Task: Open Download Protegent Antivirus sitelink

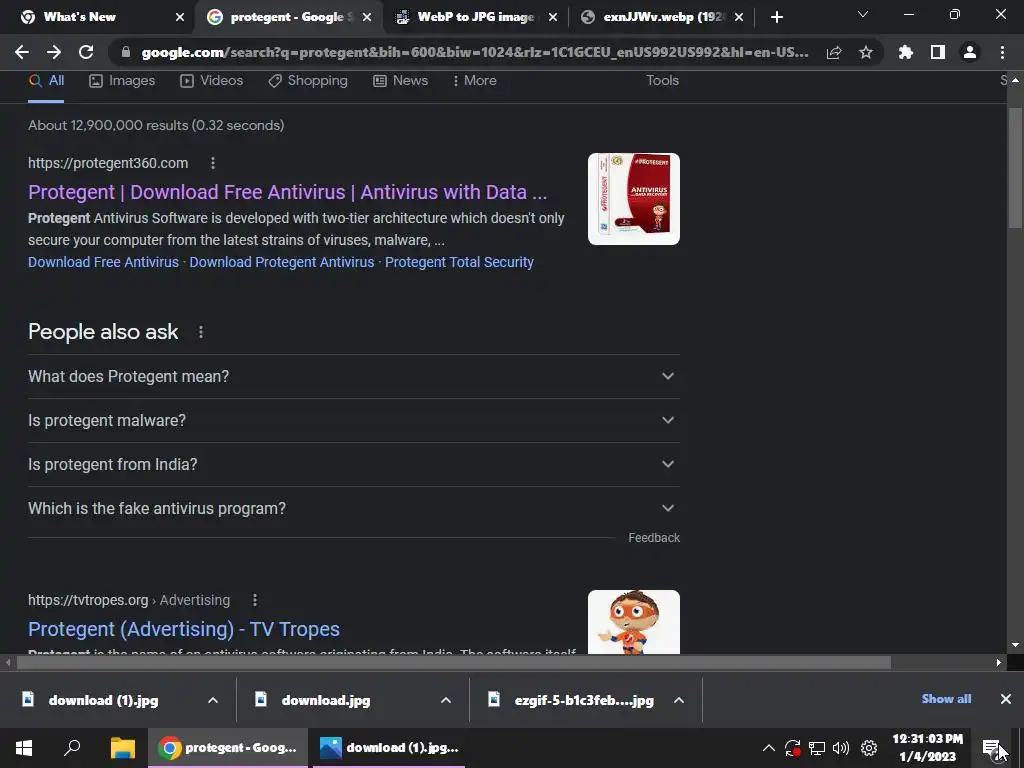Action: point(281,262)
